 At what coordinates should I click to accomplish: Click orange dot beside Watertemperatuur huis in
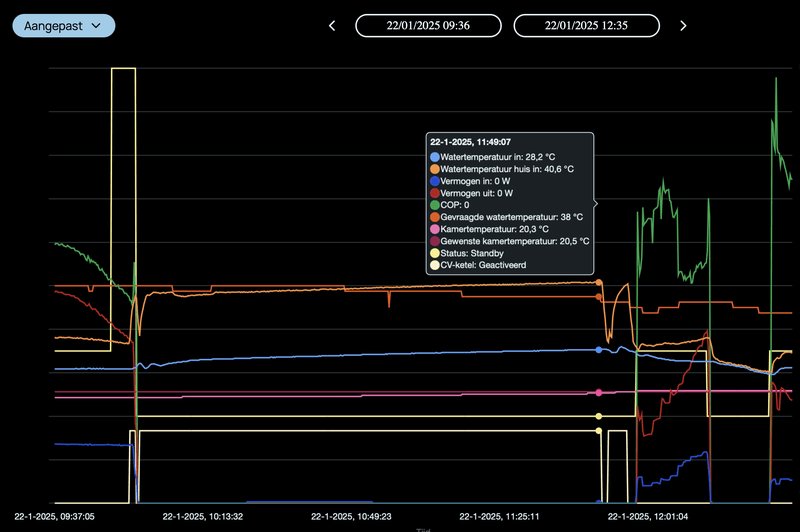(x=434, y=169)
